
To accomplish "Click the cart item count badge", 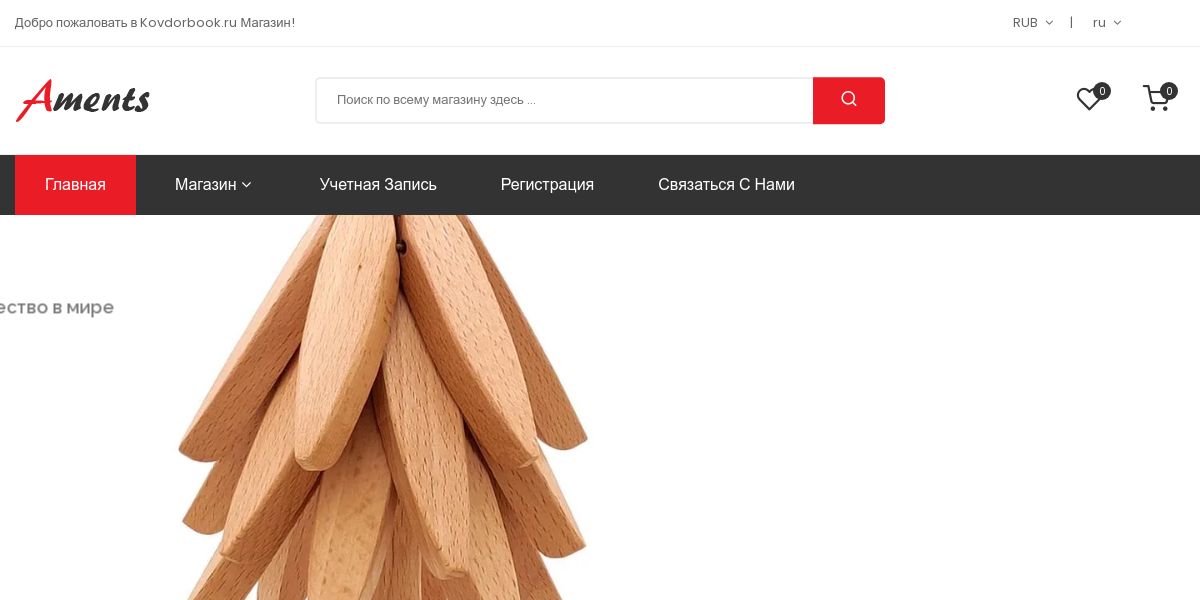I will point(1169,91).
